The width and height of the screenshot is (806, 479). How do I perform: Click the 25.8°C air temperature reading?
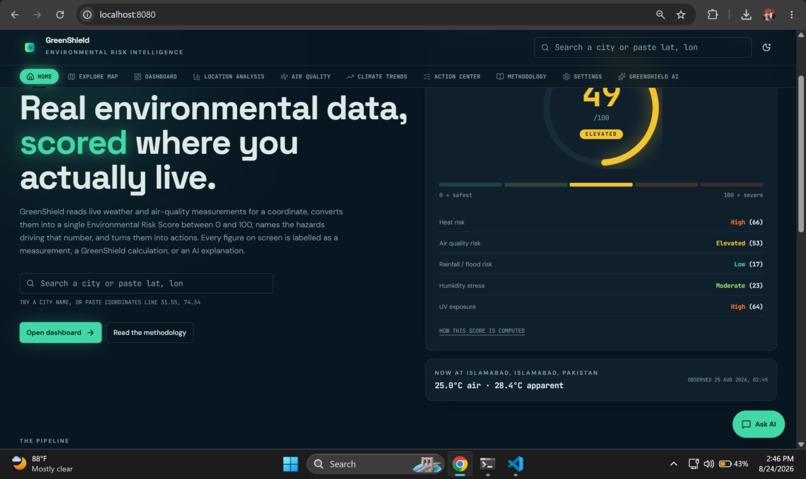pyautogui.click(x=457, y=385)
